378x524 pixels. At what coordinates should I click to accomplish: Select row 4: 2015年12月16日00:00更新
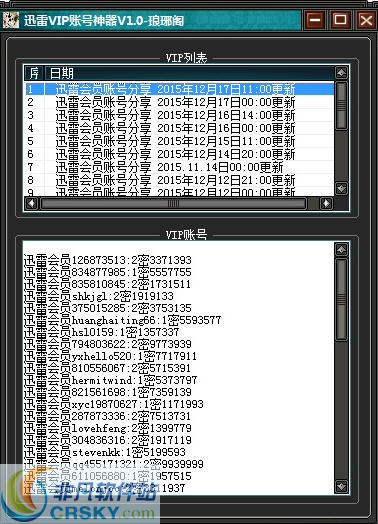180,128
